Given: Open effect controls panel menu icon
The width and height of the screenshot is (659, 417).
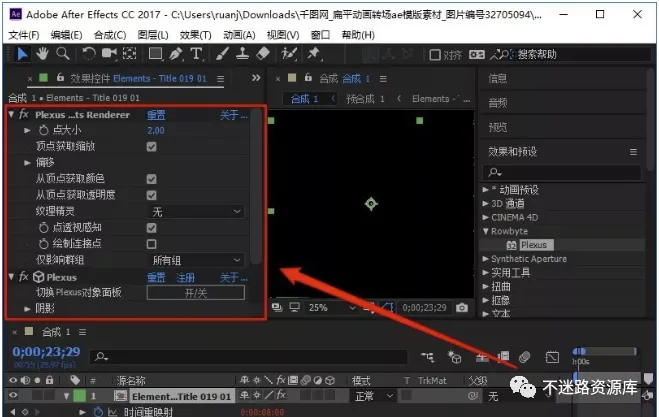Looking at the screenshot, I should (221, 79).
